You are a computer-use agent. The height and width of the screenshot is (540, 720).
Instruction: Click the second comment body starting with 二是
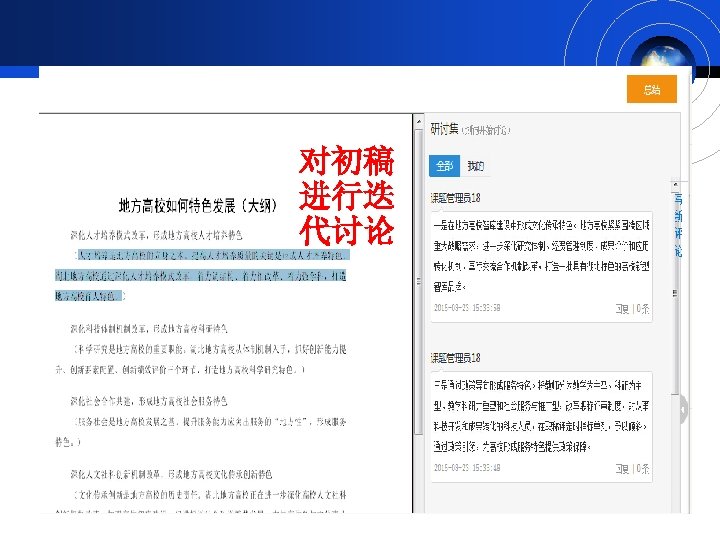tap(541, 416)
